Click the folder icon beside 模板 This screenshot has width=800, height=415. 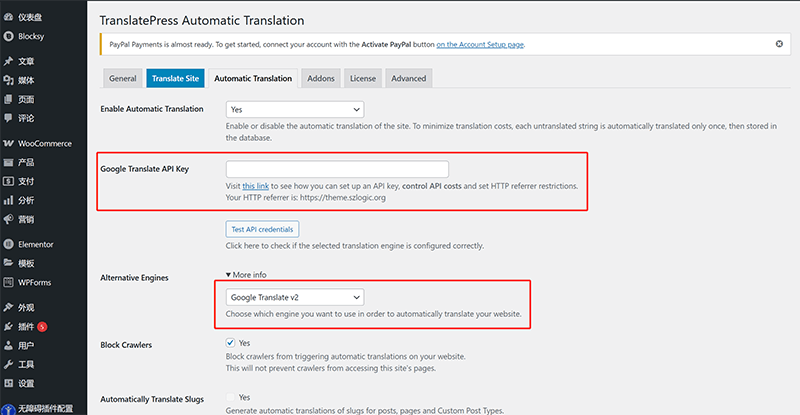[x=8, y=263]
